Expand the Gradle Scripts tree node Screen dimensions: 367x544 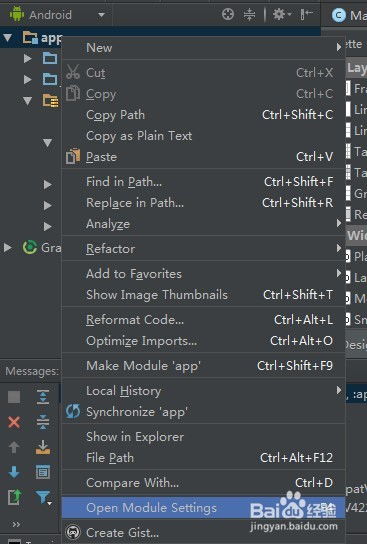pos(8,247)
